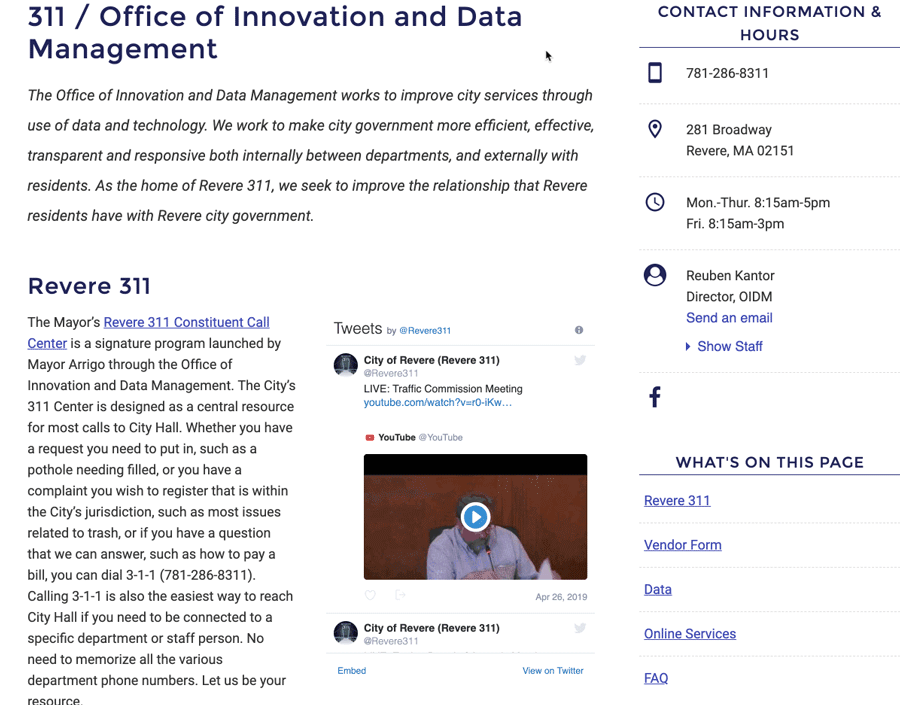The width and height of the screenshot is (900, 705).
Task: Click the map pin icon beside 281 Broadway
Action: point(655,130)
